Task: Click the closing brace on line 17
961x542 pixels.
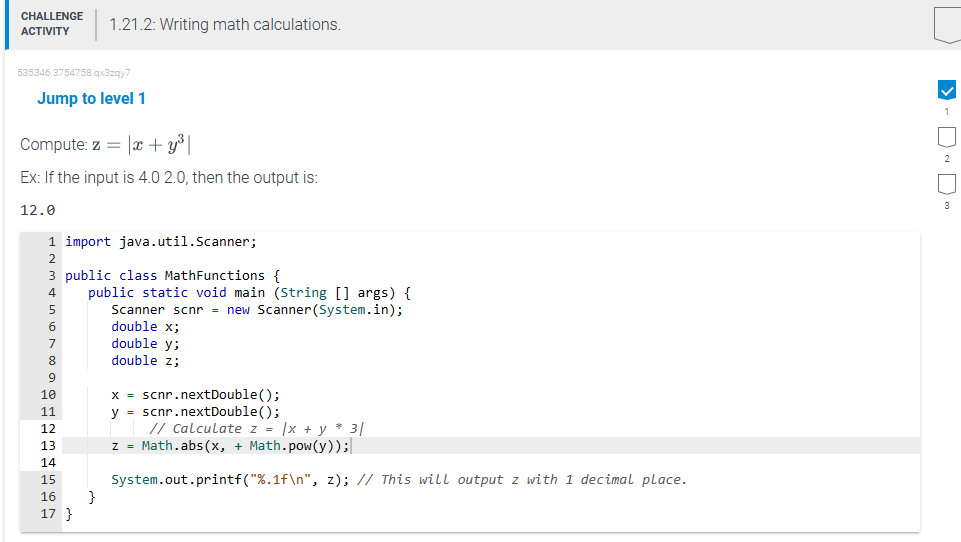Action: click(69, 514)
